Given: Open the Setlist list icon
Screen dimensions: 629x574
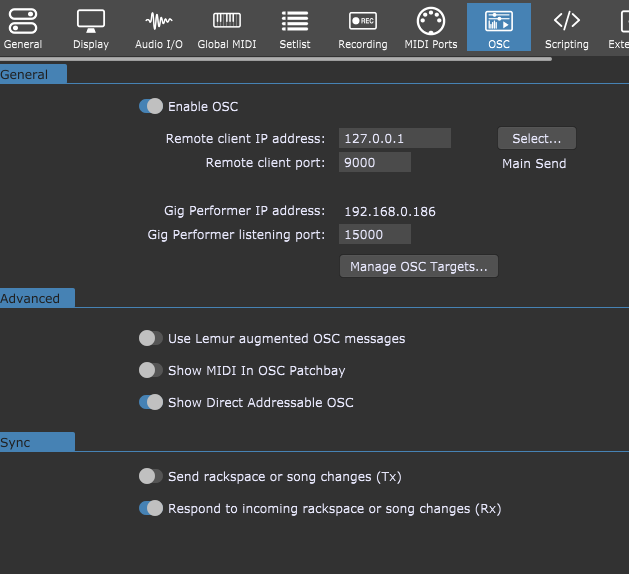Looking at the screenshot, I should [294, 20].
